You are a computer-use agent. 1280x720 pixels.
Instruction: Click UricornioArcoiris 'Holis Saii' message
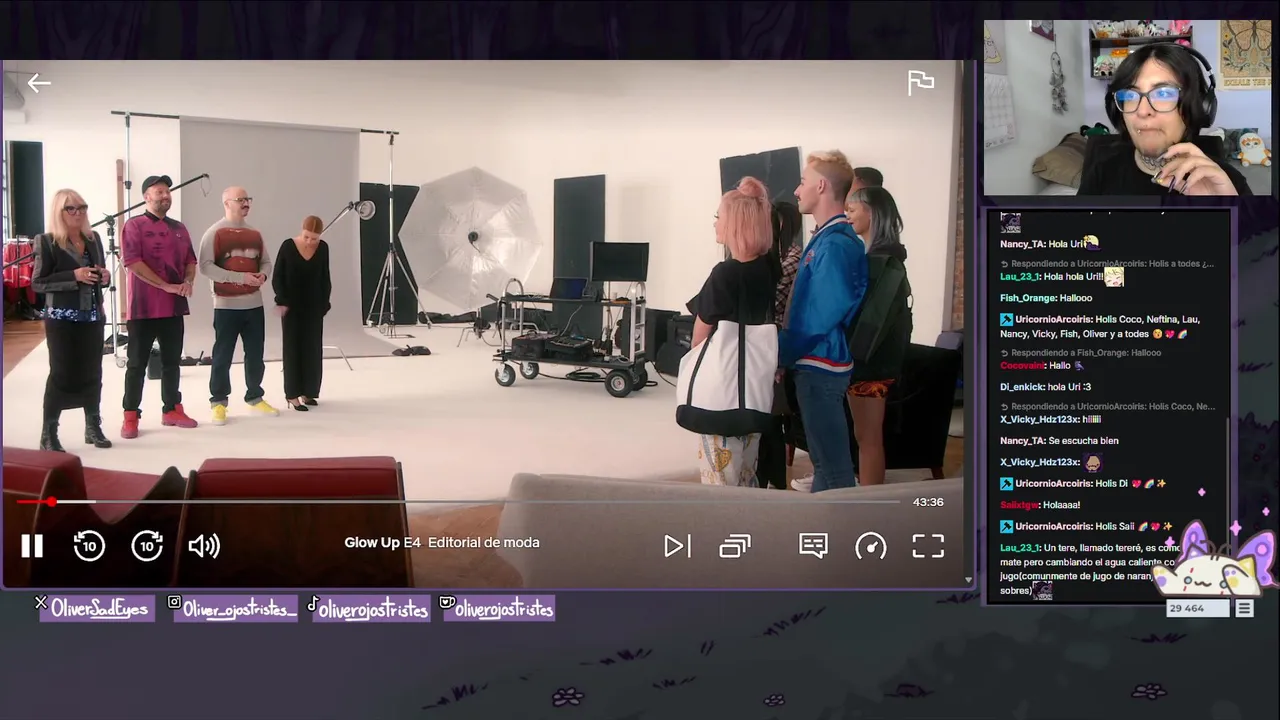click(1086, 527)
